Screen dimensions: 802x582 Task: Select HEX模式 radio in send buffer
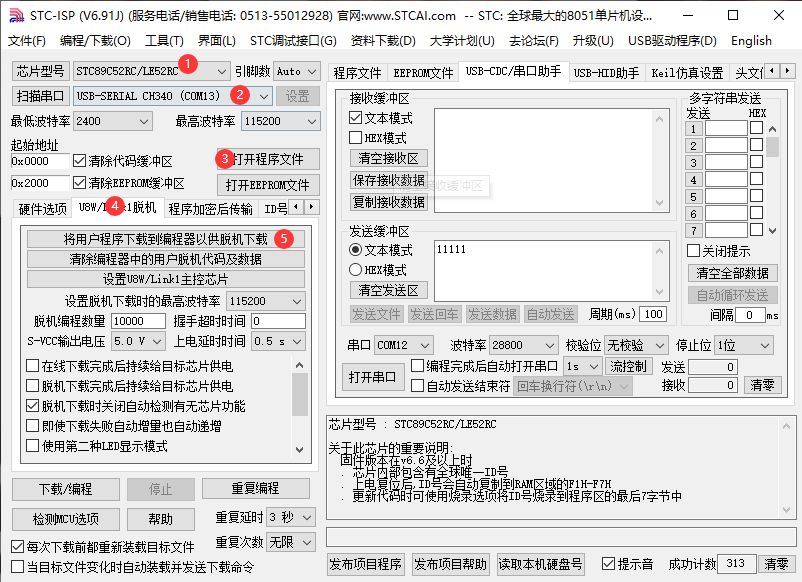coord(355,270)
